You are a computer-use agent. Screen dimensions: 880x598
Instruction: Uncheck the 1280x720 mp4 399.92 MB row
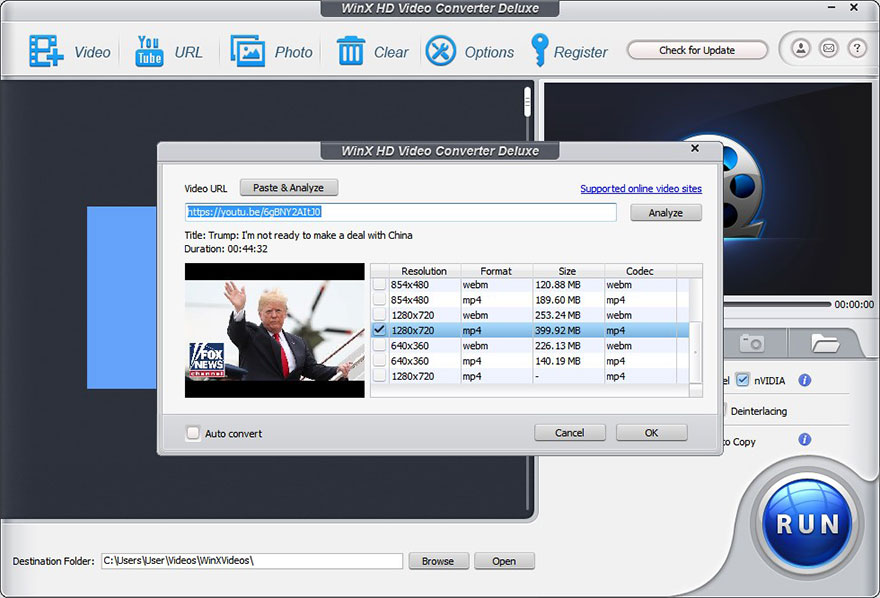[379, 330]
